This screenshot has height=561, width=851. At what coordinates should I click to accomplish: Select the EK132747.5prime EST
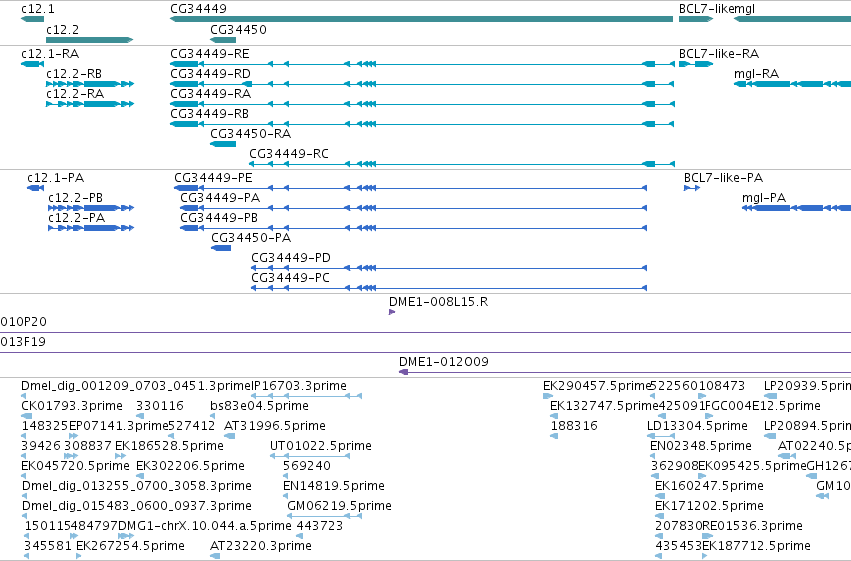[554, 416]
